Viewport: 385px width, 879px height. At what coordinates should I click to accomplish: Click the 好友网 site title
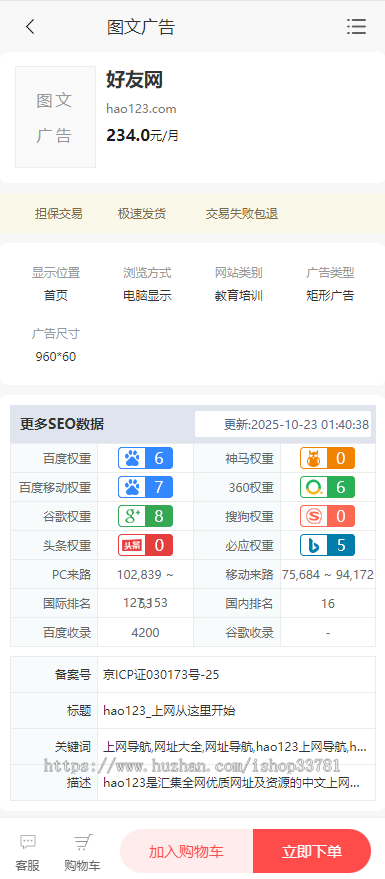point(134,80)
